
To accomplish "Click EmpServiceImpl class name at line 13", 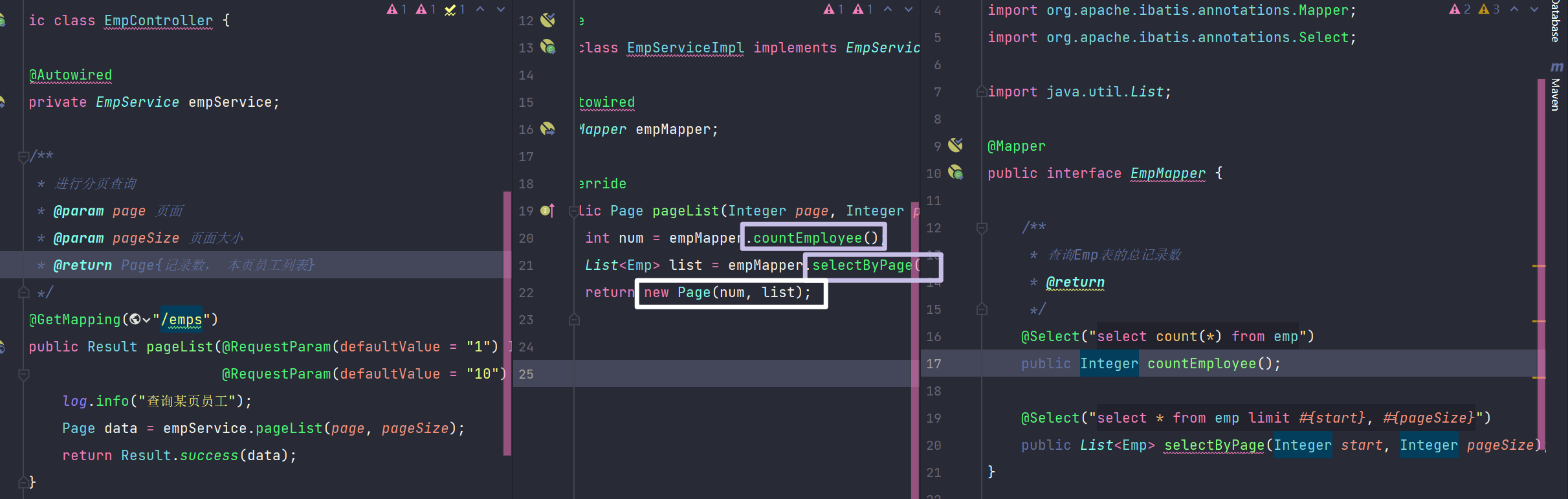I will pyautogui.click(x=685, y=48).
